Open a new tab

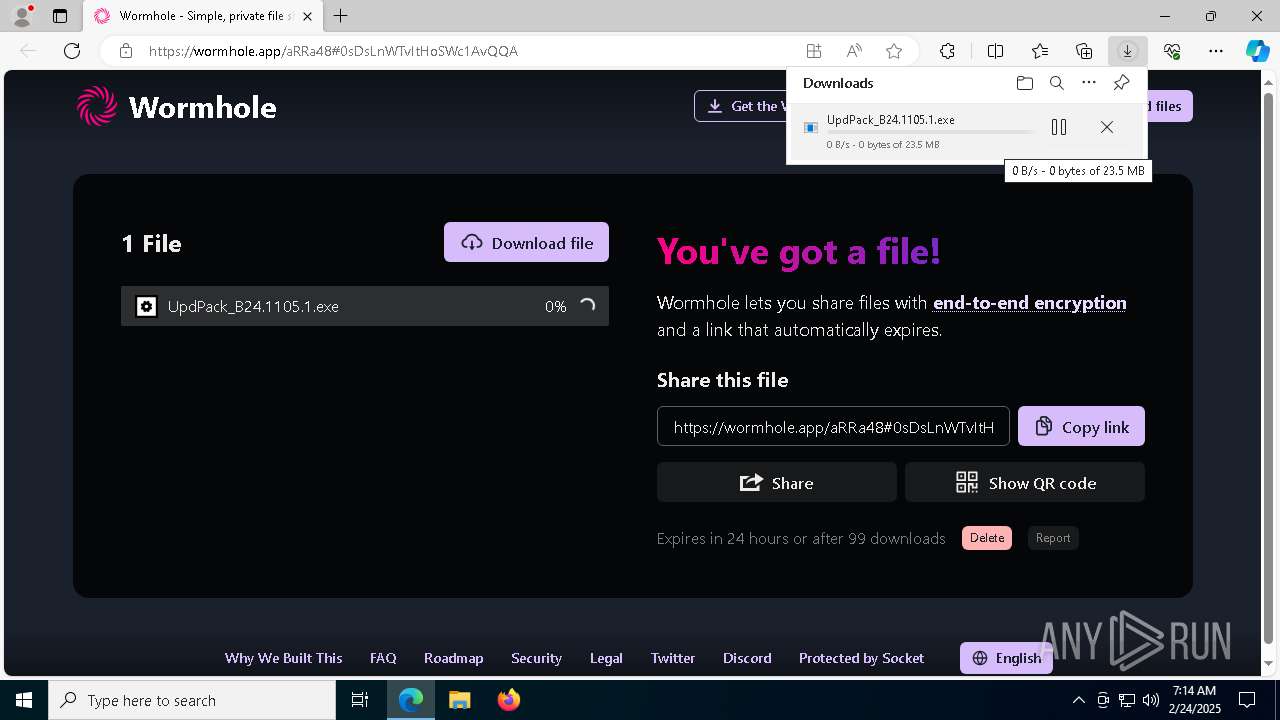(341, 16)
